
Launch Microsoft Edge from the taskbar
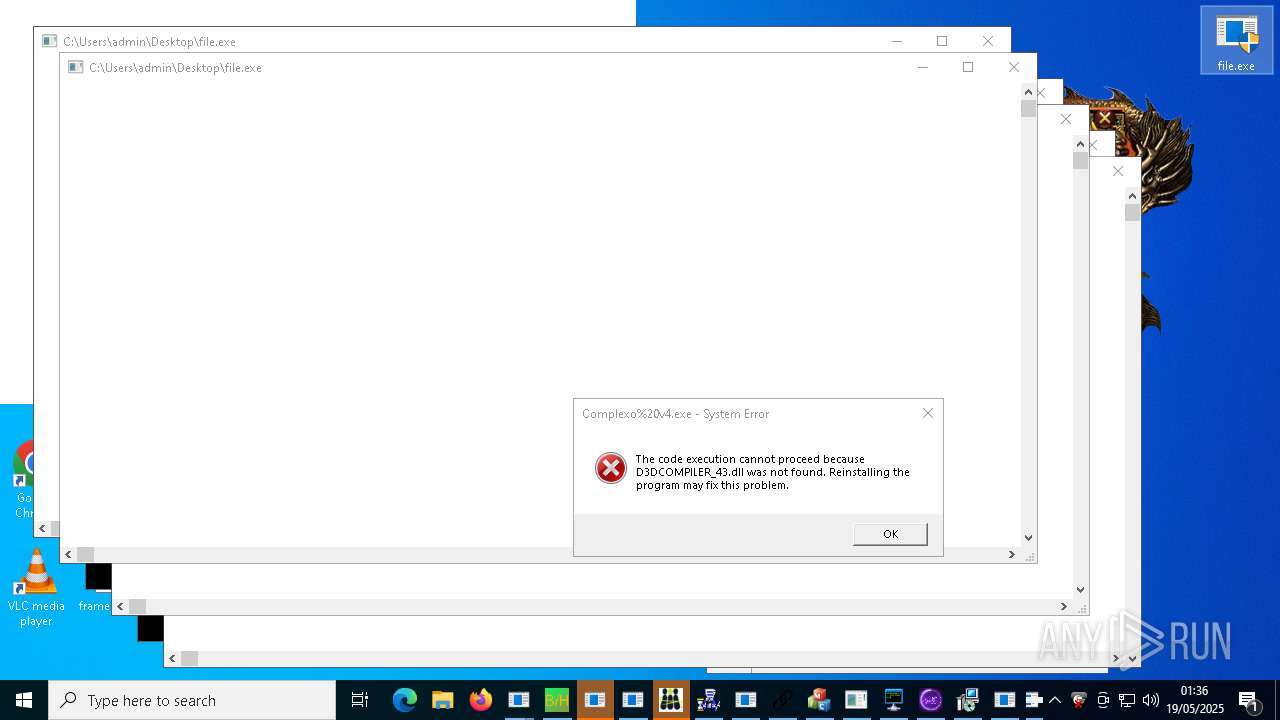click(x=404, y=700)
